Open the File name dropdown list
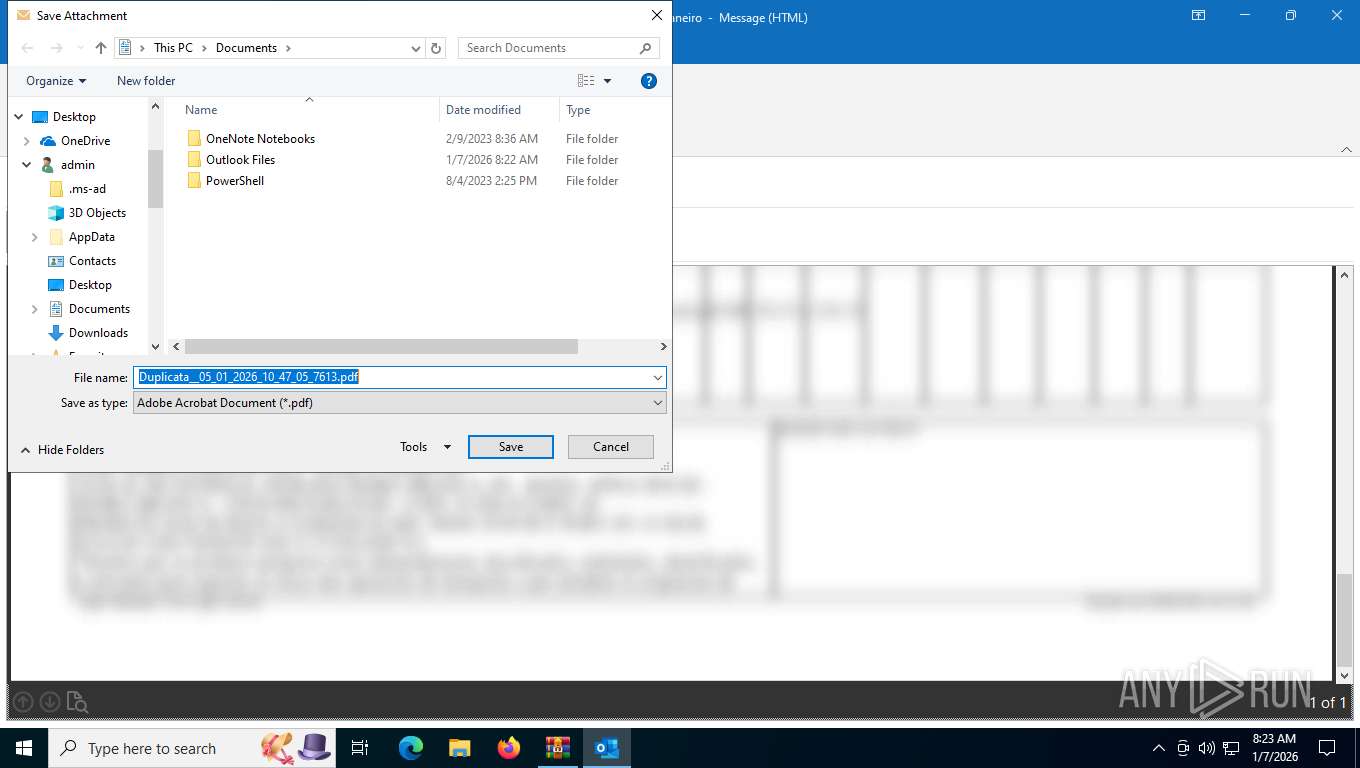This screenshot has height=768, width=1360. (x=658, y=377)
